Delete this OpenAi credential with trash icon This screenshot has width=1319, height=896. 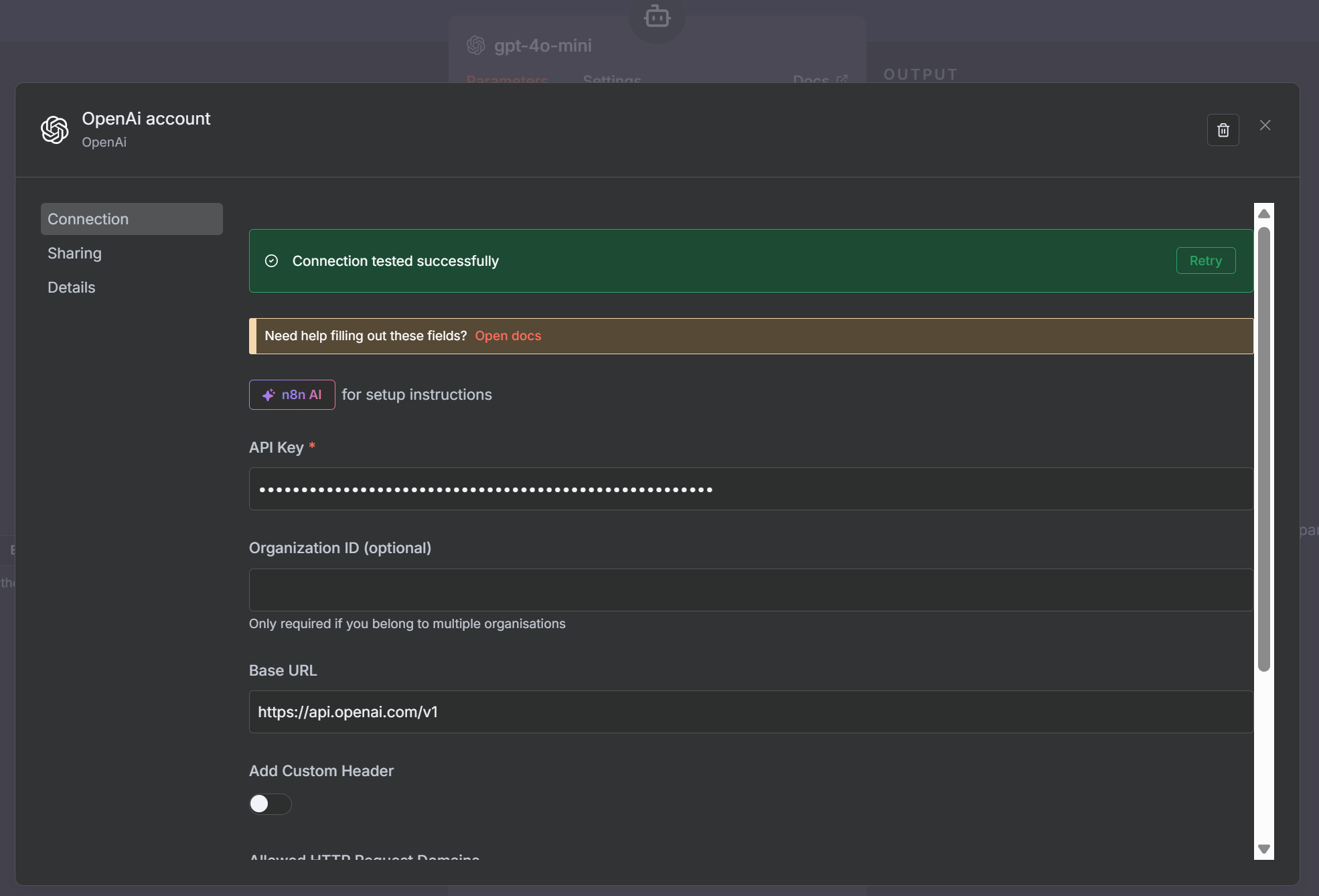click(1223, 130)
